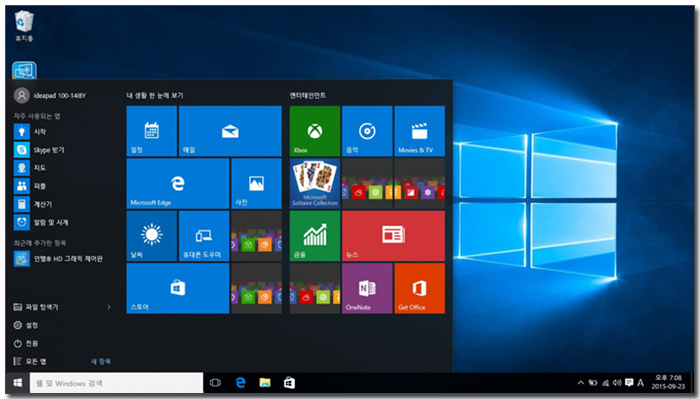Open Task View on taskbar
Viewport: 700px width, 399px height.
point(215,383)
